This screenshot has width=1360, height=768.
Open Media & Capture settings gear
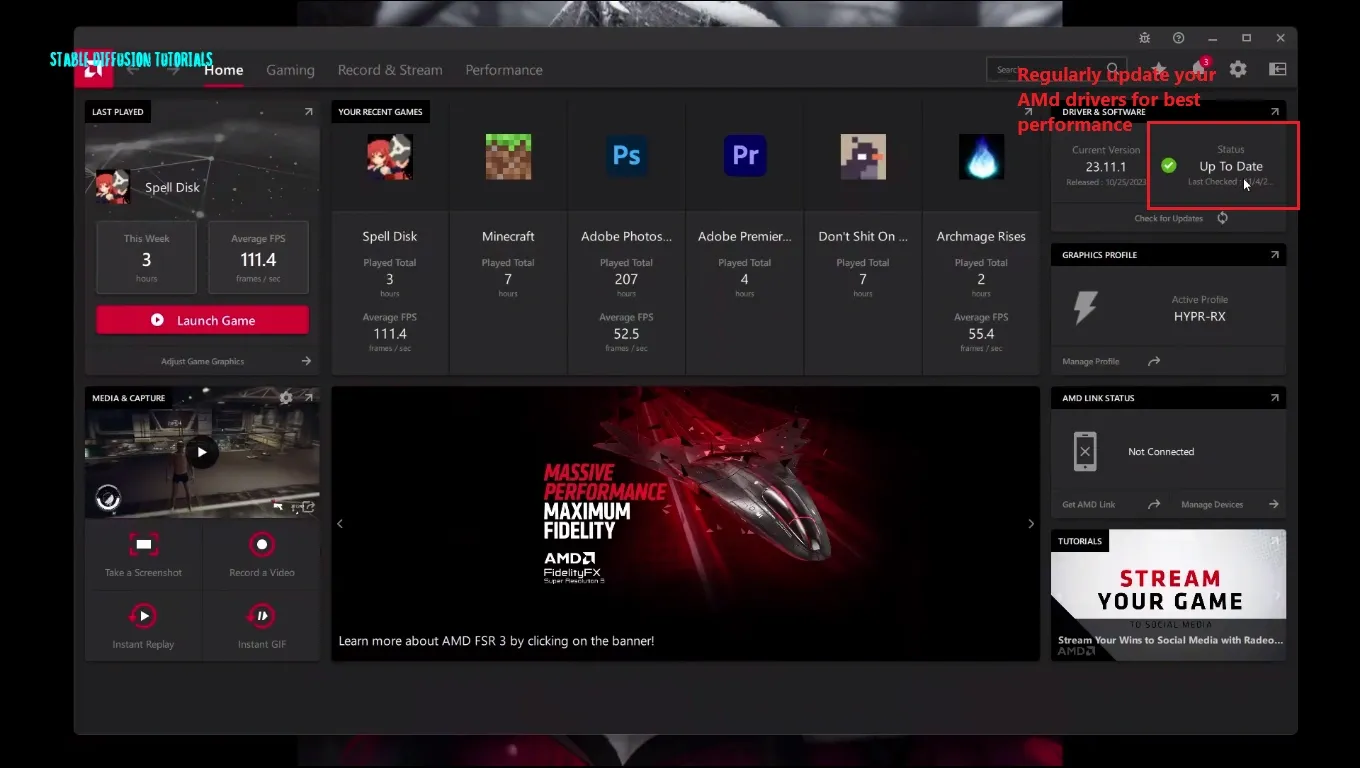point(286,398)
